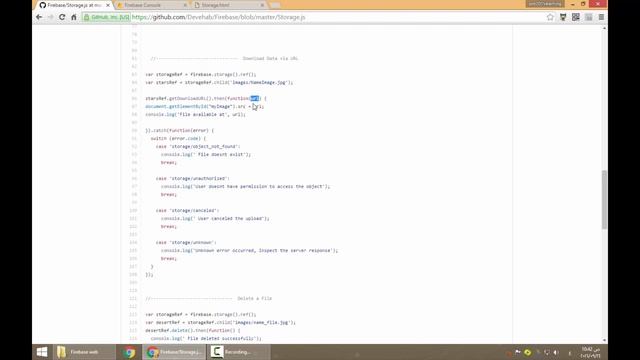Click the 'var storageRef' line above starsRef
The image size is (640, 360).
click(201, 74)
